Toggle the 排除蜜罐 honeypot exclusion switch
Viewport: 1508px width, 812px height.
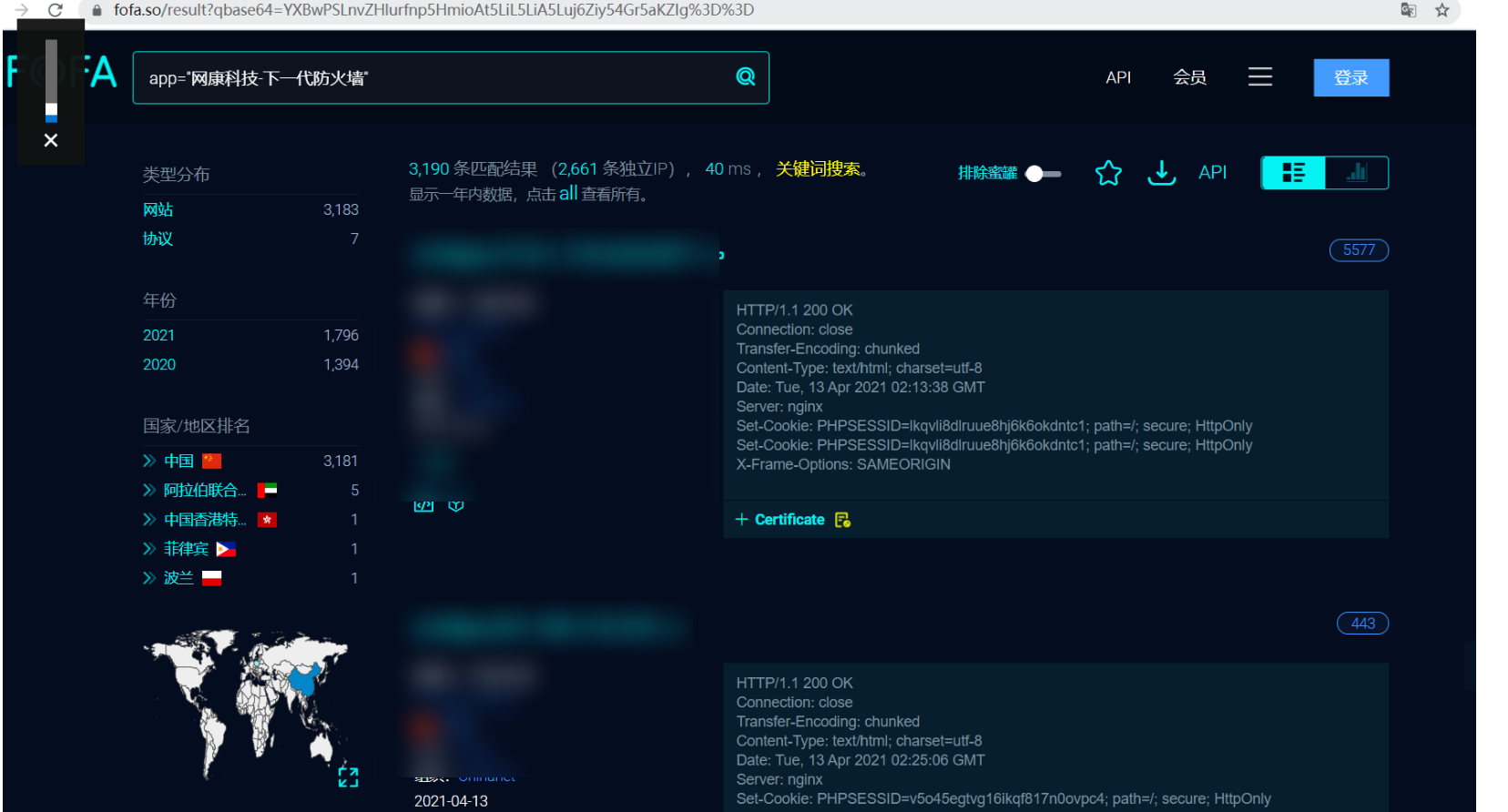tap(1043, 173)
